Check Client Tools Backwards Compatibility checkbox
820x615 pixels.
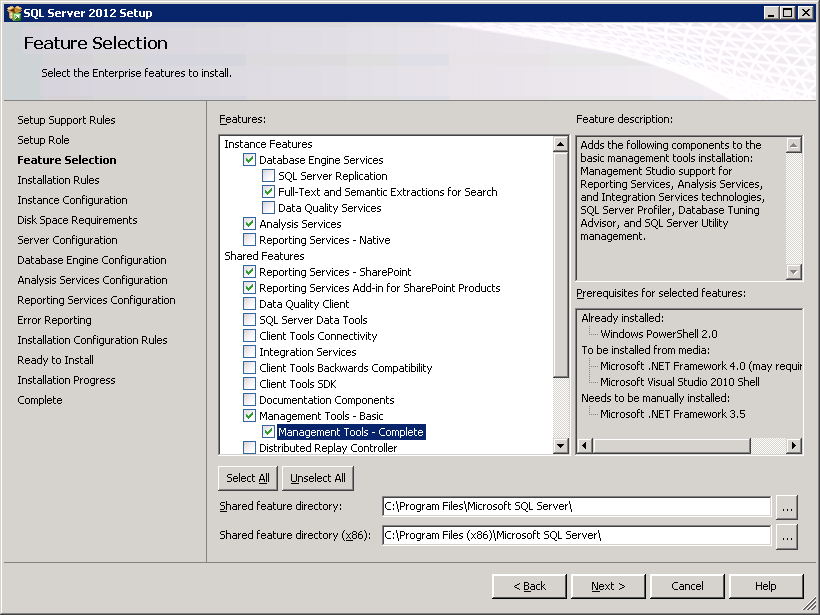click(249, 368)
